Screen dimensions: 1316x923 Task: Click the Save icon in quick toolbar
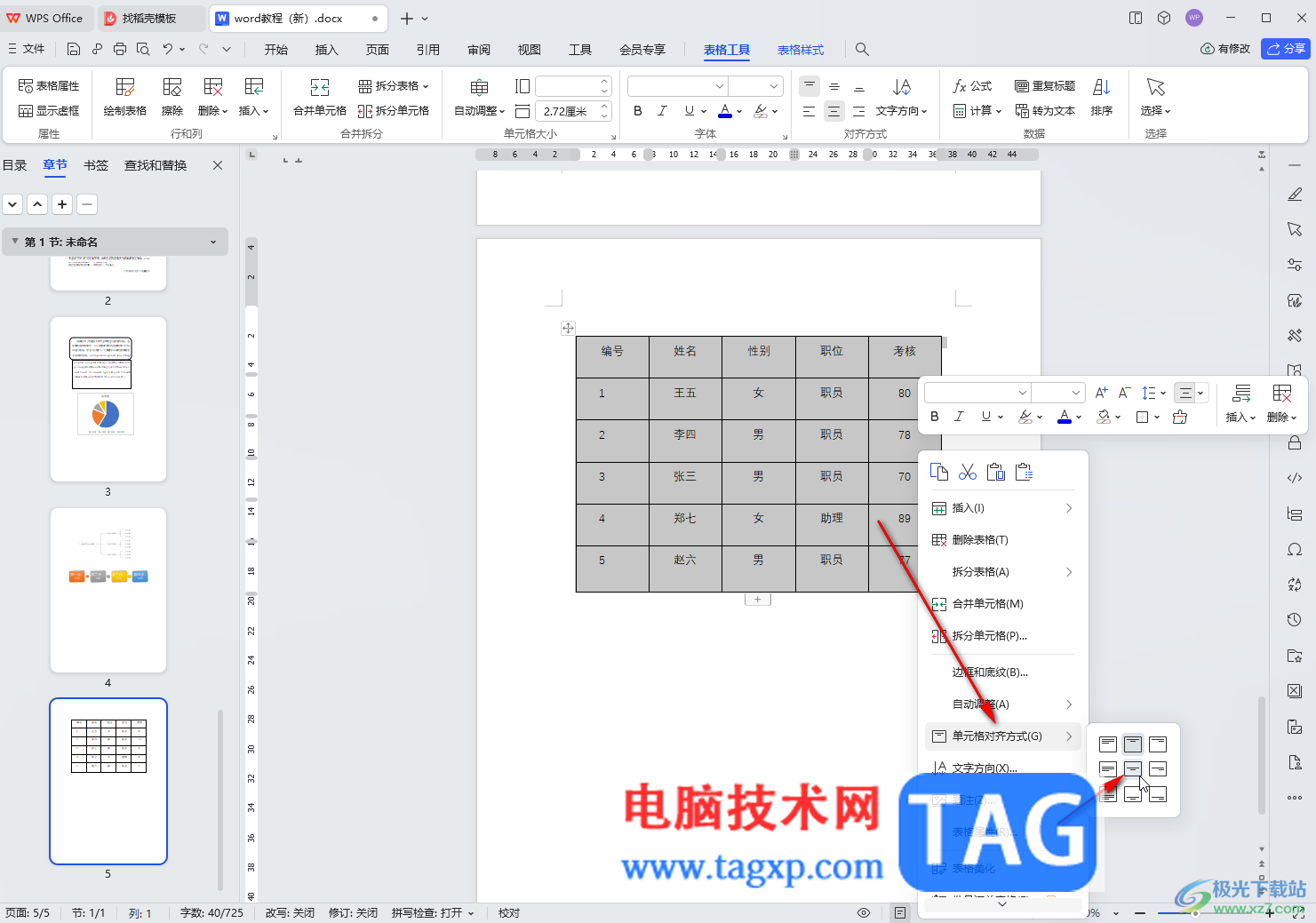point(74,50)
